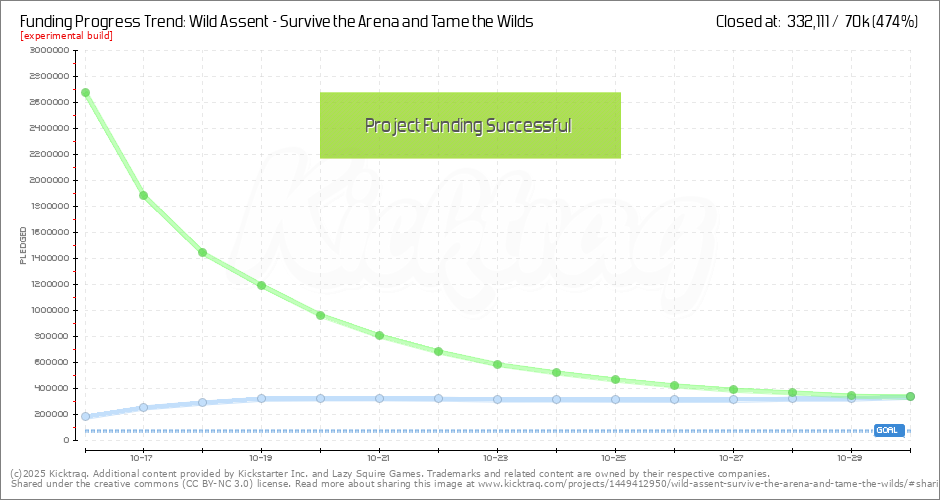Click the green trend point at 10-23
This screenshot has height=500, width=940.
[497, 364]
